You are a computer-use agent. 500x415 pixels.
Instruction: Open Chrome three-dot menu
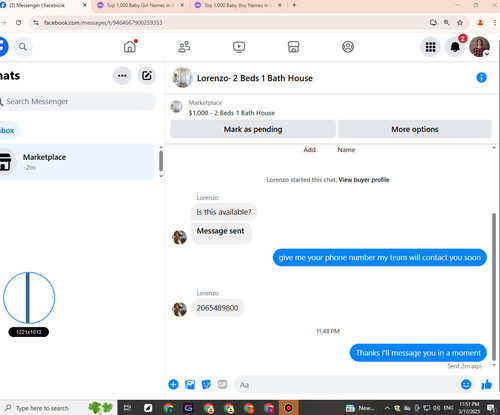[x=495, y=22]
